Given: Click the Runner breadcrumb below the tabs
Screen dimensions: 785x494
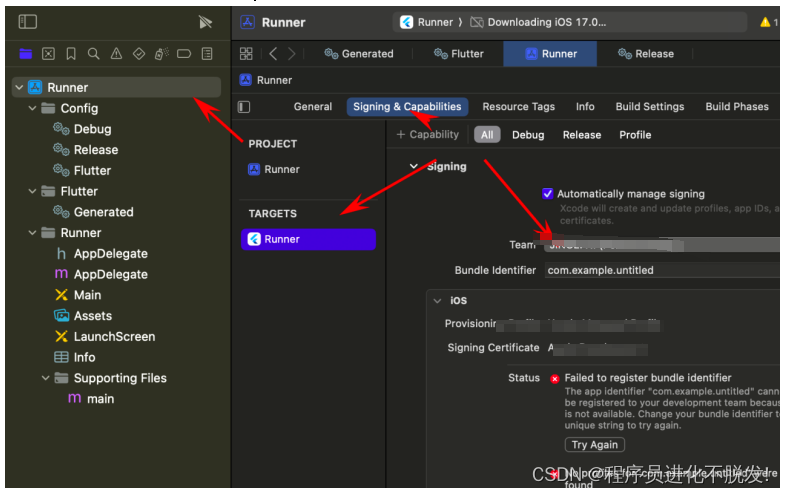Looking at the screenshot, I should coord(266,80).
